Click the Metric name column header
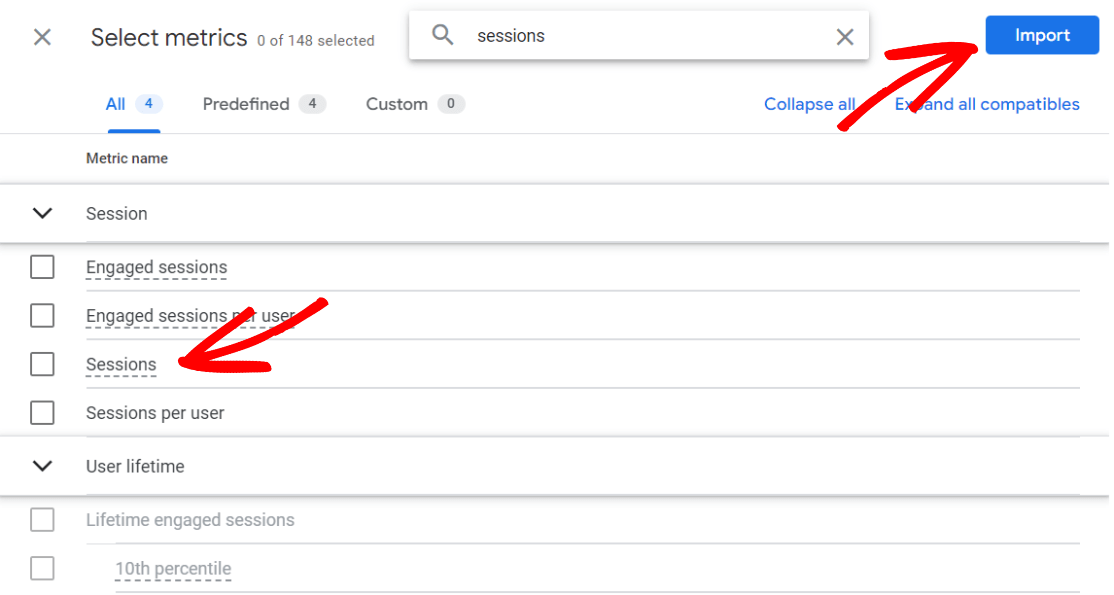Image resolution: width=1114 pixels, height=595 pixels. (127, 158)
